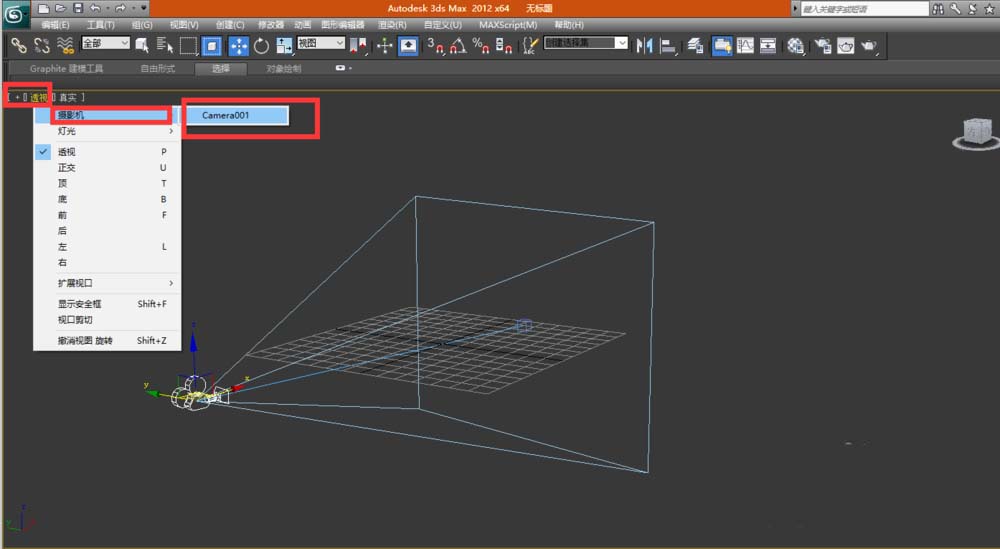The width and height of the screenshot is (1000, 549).
Task: Choose Camera001 from the submenu
Action: pos(237,115)
